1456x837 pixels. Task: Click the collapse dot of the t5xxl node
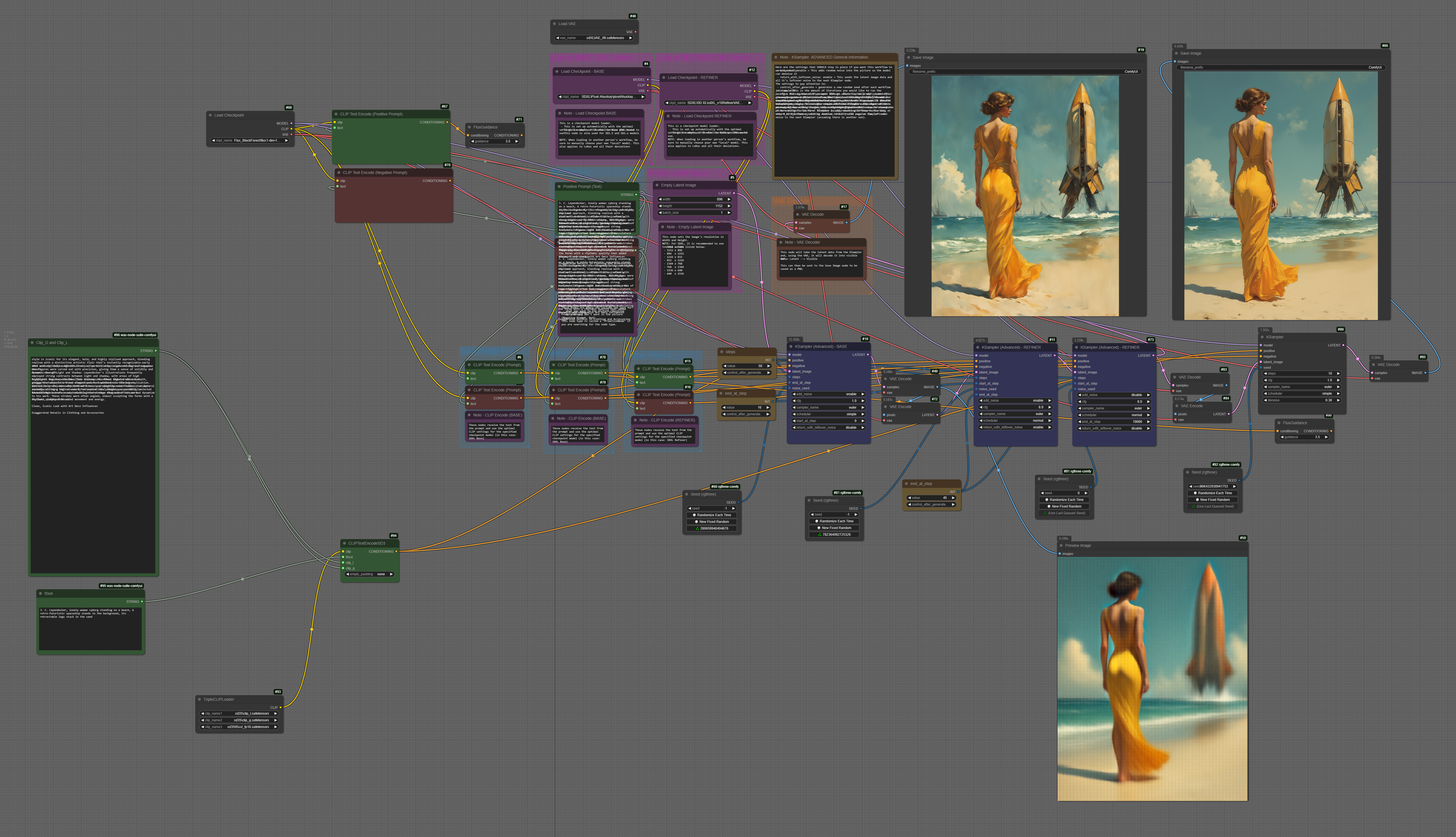click(40, 593)
